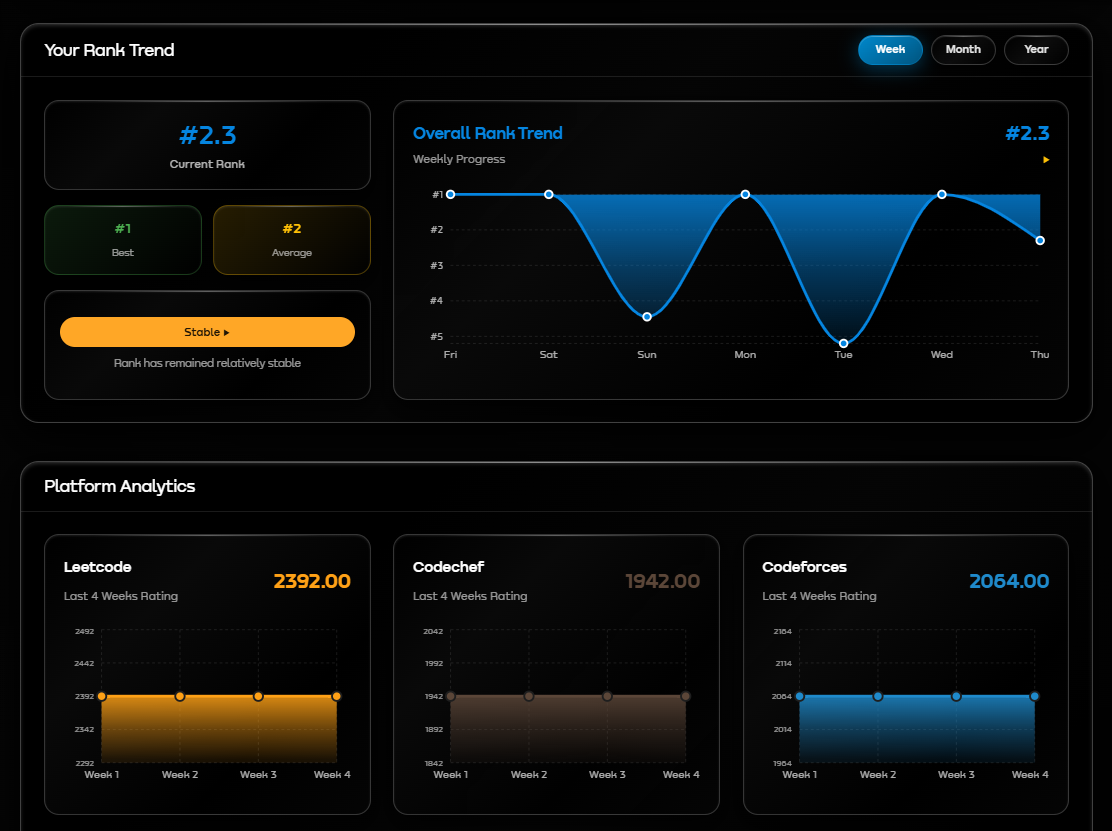Click Tuesday's lowest rank marker

[843, 341]
